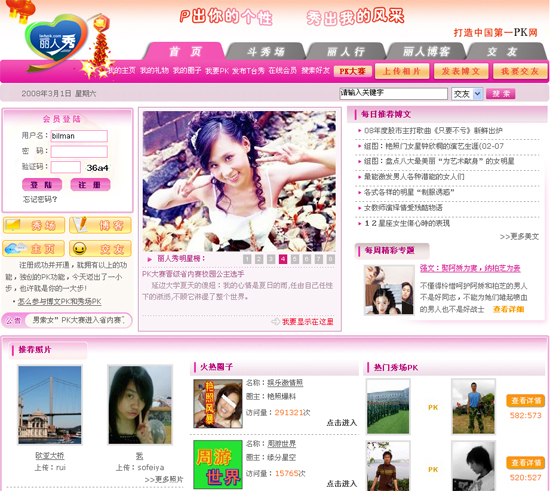
Task: Click the 丽人秀 heart logo
Action: (x=56, y=41)
